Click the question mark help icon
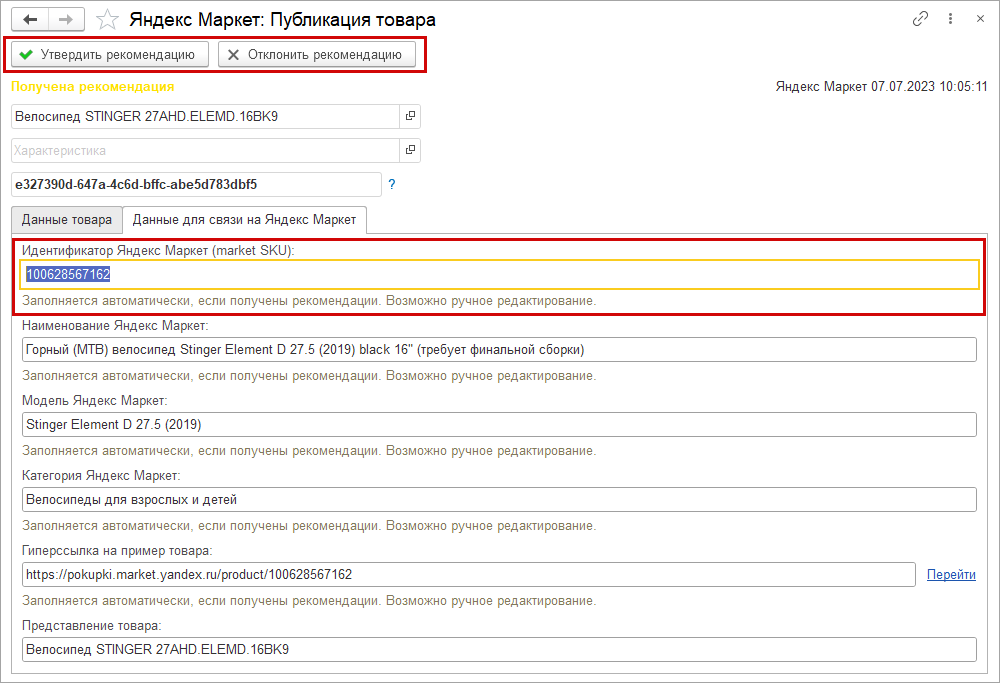This screenshot has height=683, width=1000. [392, 184]
